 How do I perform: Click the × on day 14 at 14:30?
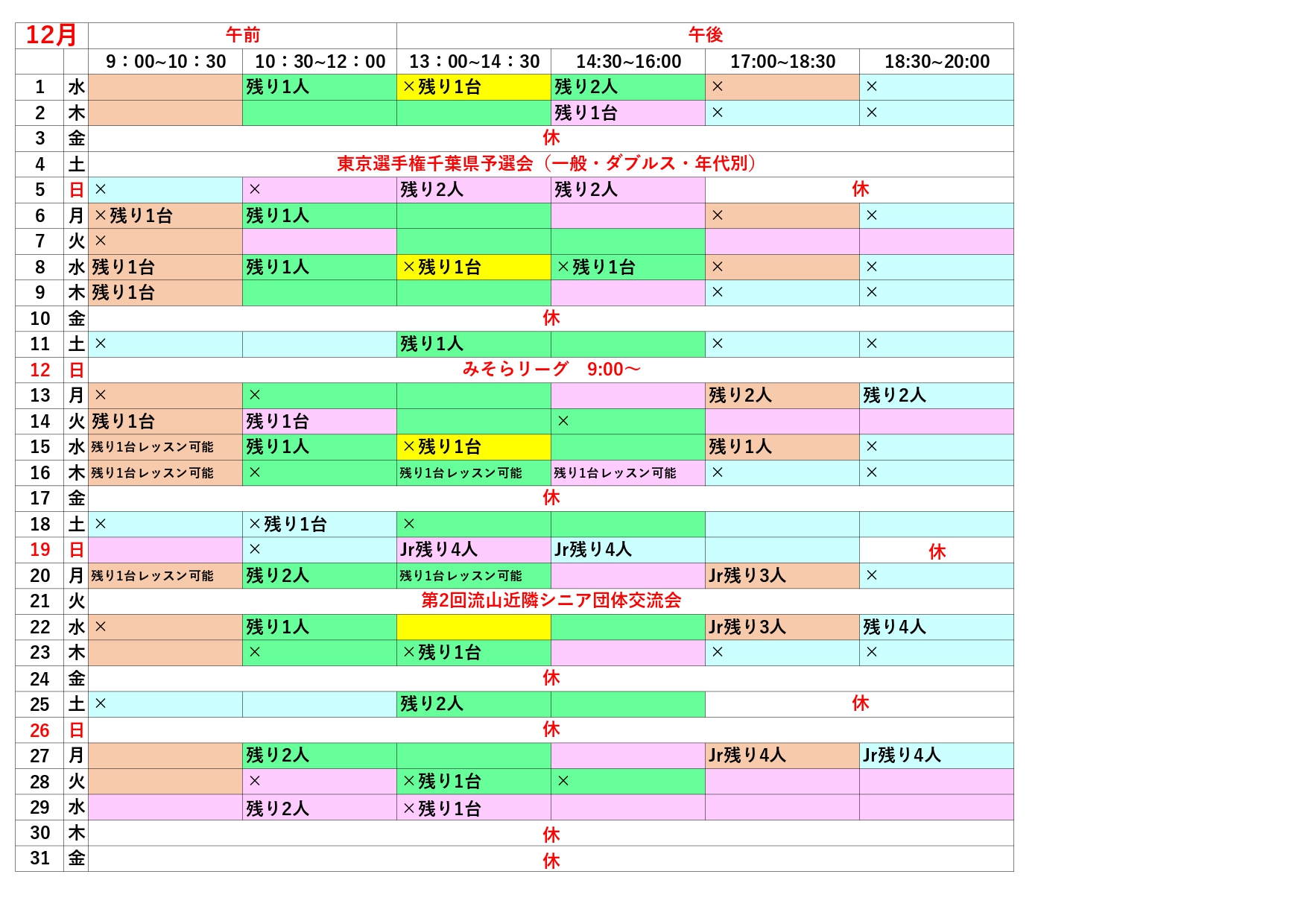(x=563, y=422)
